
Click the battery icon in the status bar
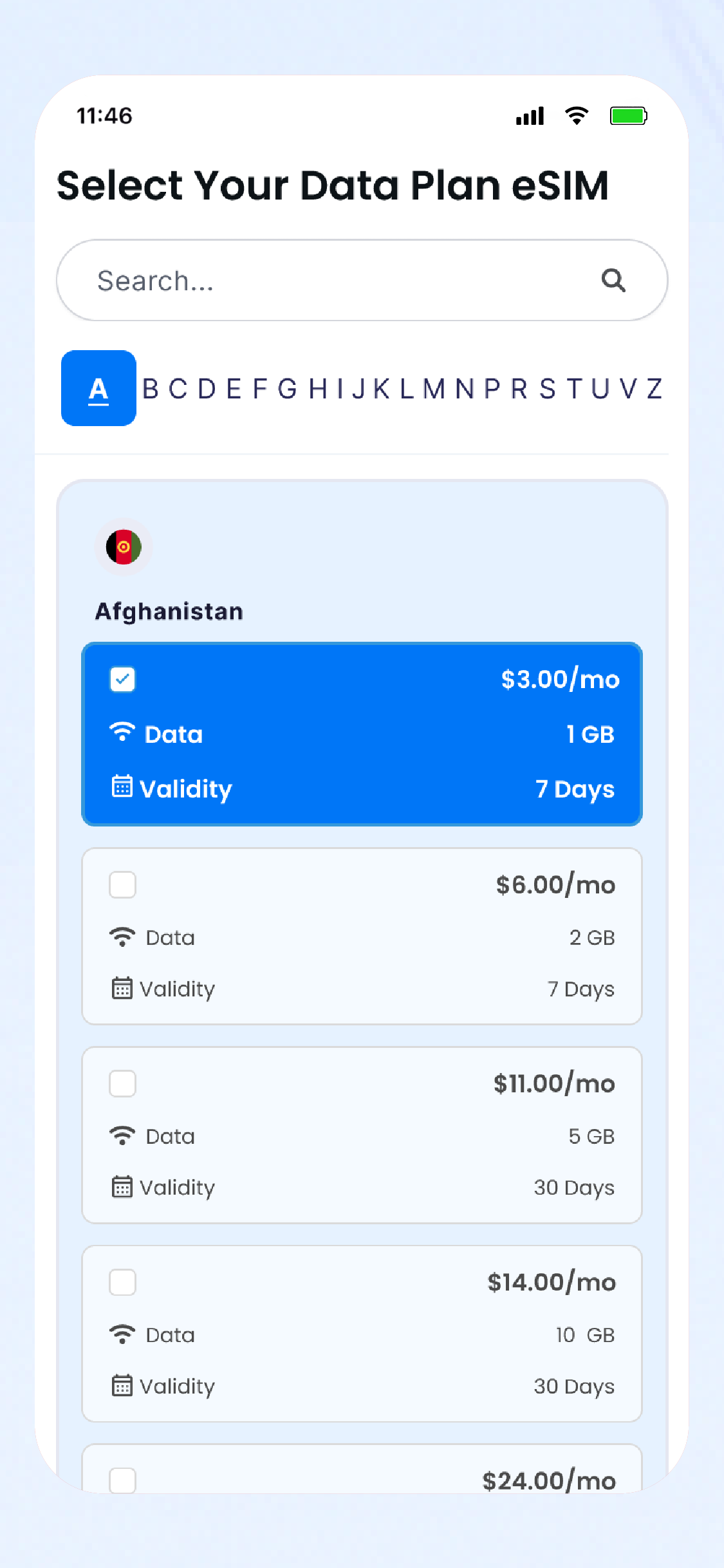[628, 116]
